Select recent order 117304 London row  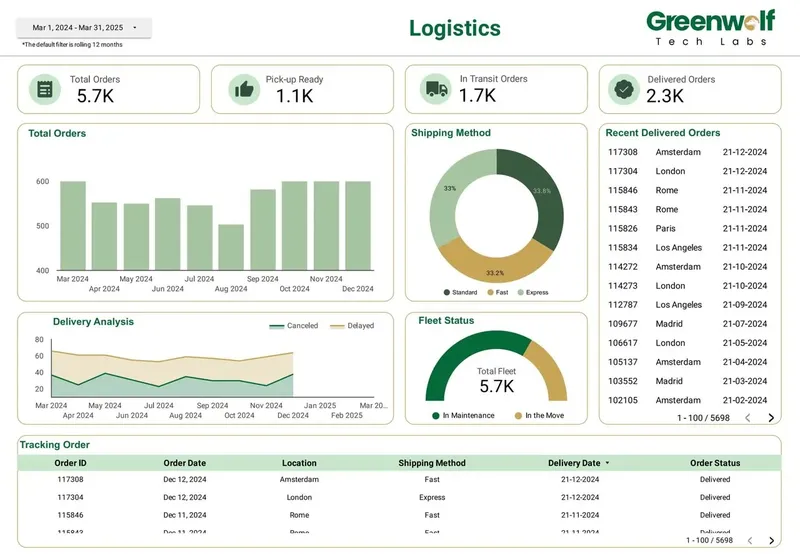point(687,171)
